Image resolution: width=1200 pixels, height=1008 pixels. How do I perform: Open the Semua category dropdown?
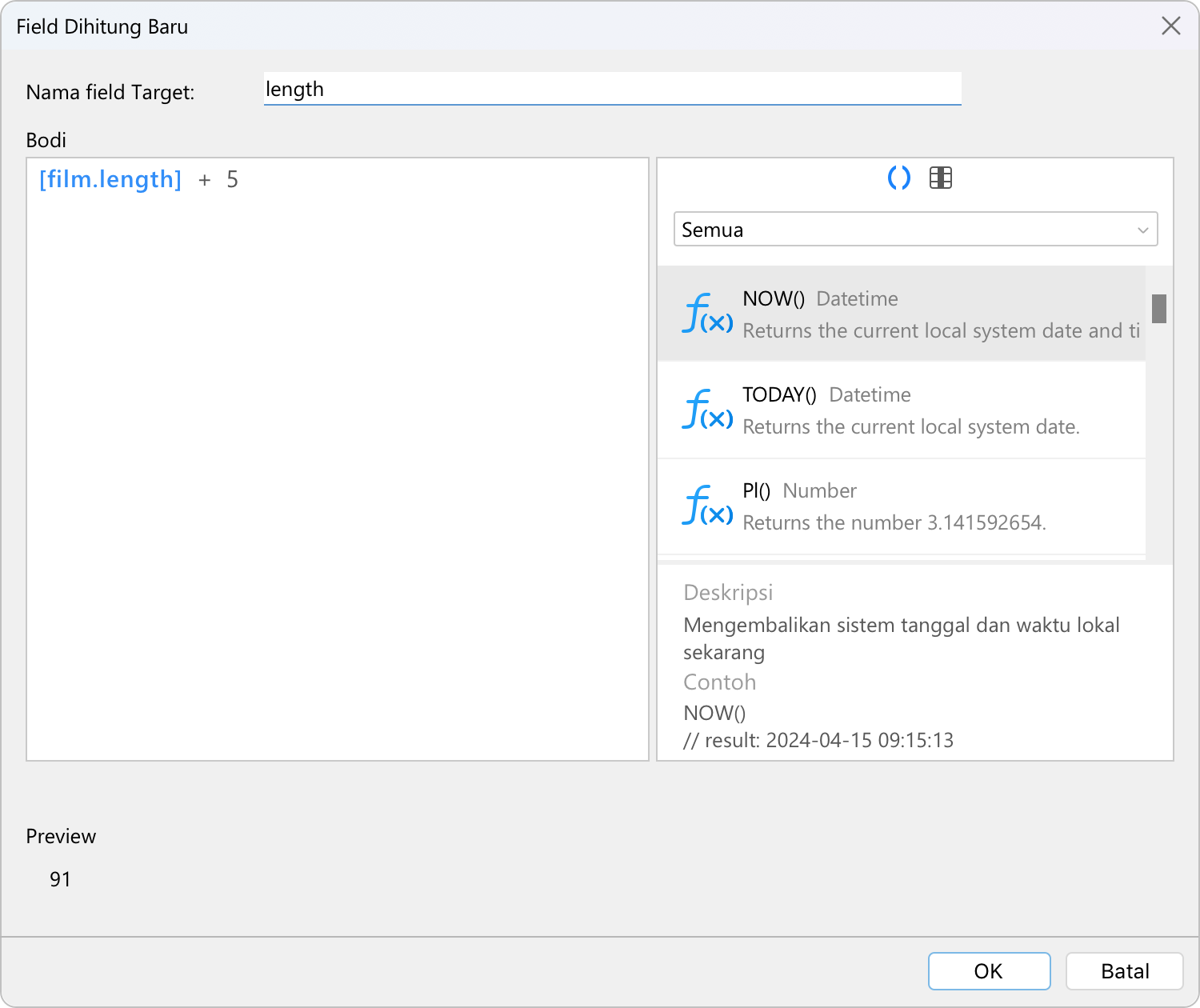point(916,229)
